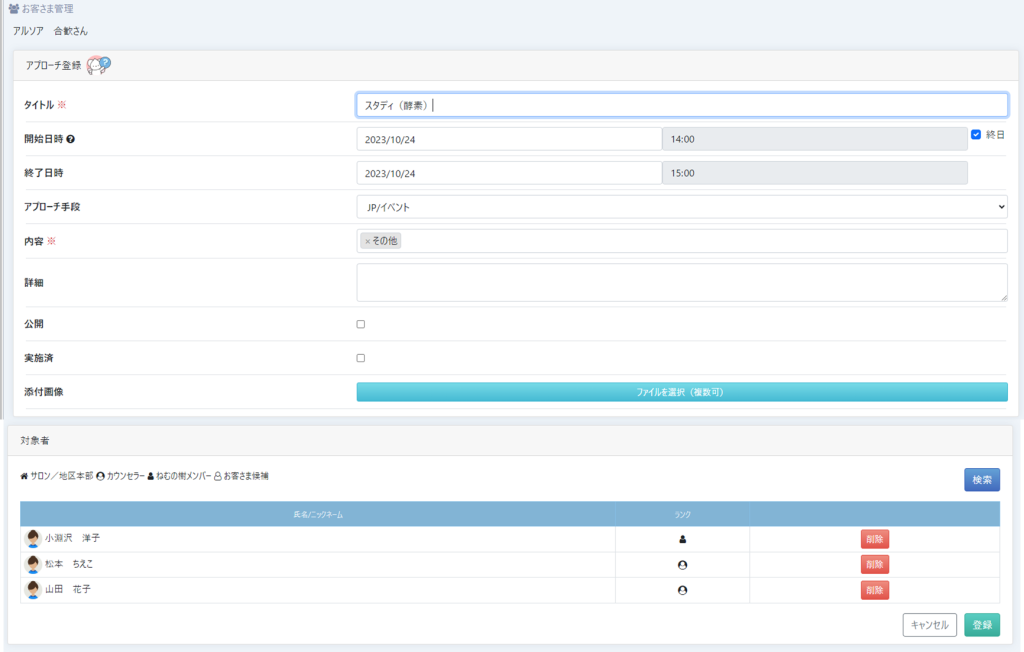Remove the その他 tag using its x

click(367, 241)
